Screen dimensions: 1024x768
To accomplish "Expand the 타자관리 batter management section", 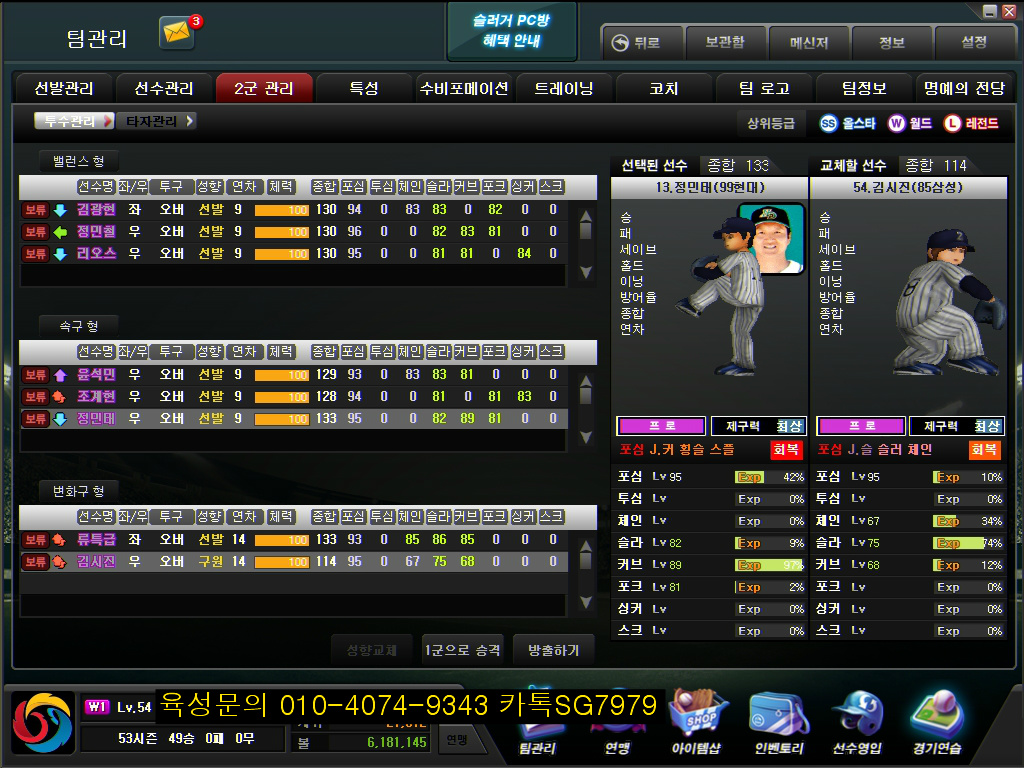I will click(157, 121).
